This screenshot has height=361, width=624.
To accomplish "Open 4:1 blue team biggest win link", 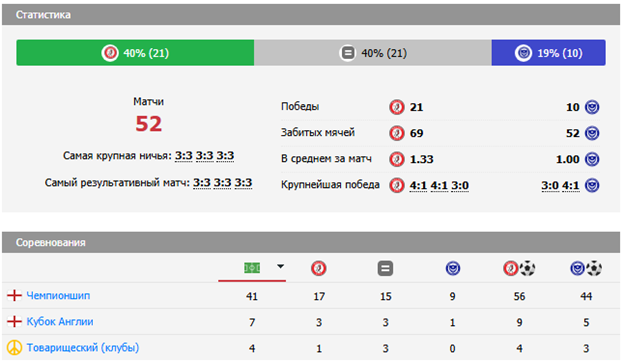I will pyautogui.click(x=571, y=185).
